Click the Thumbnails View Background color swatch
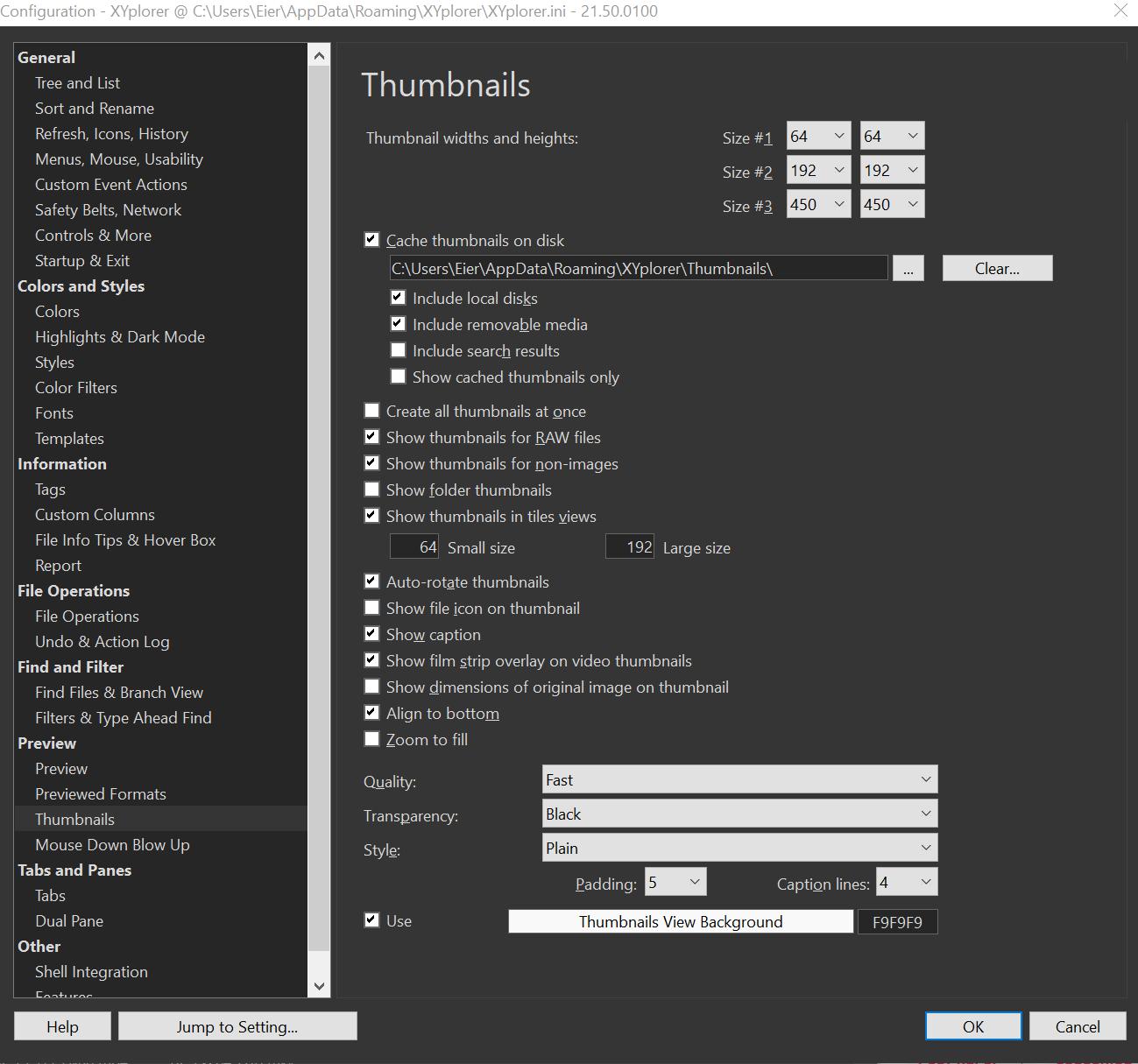 pos(681,921)
